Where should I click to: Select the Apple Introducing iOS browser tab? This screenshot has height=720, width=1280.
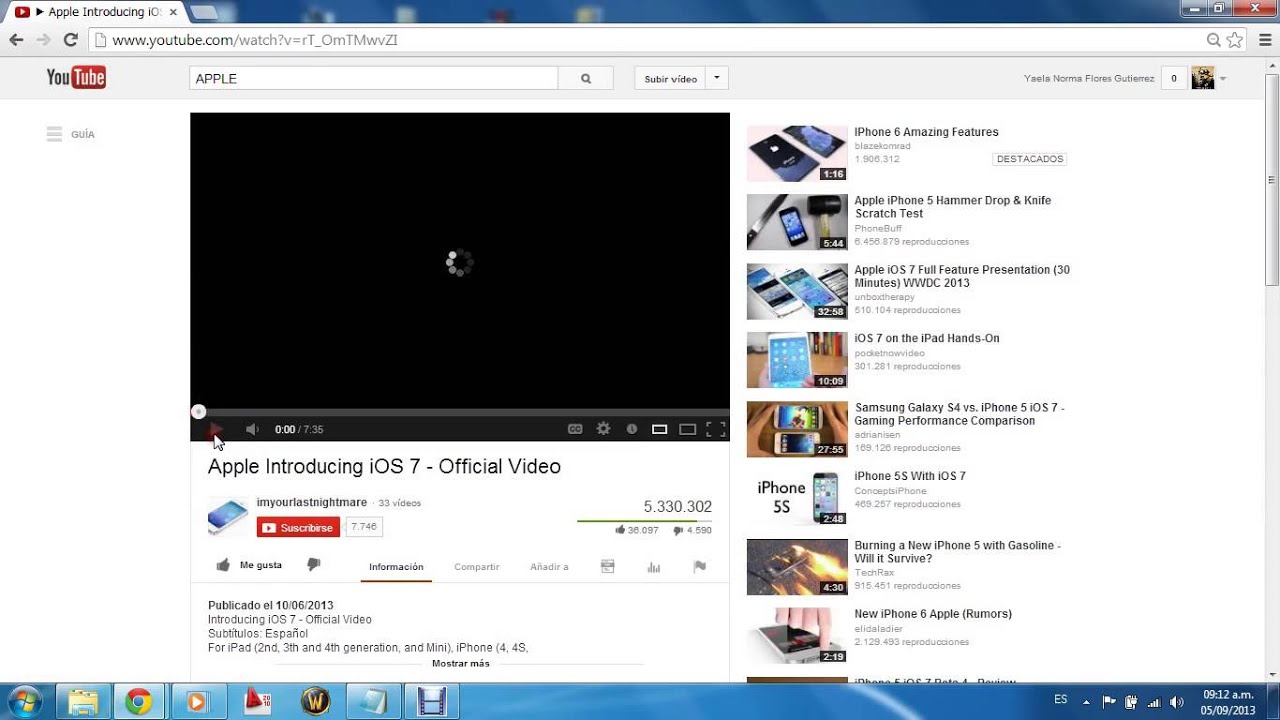click(x=96, y=12)
